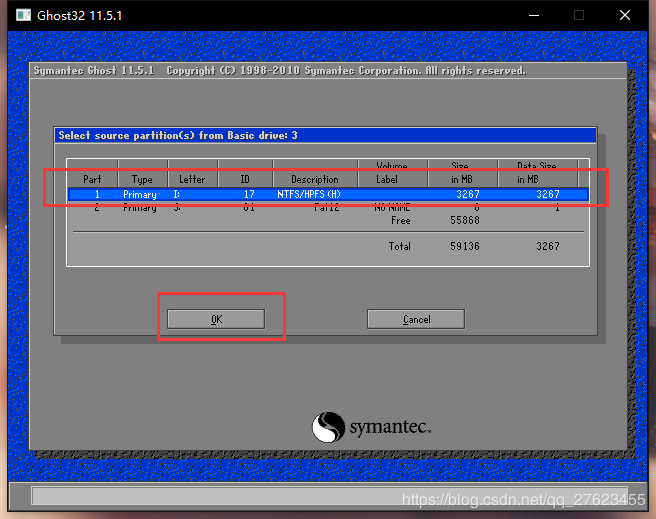Minimize the Ghost32 window
The width and height of the screenshot is (656, 519).
click(534, 15)
